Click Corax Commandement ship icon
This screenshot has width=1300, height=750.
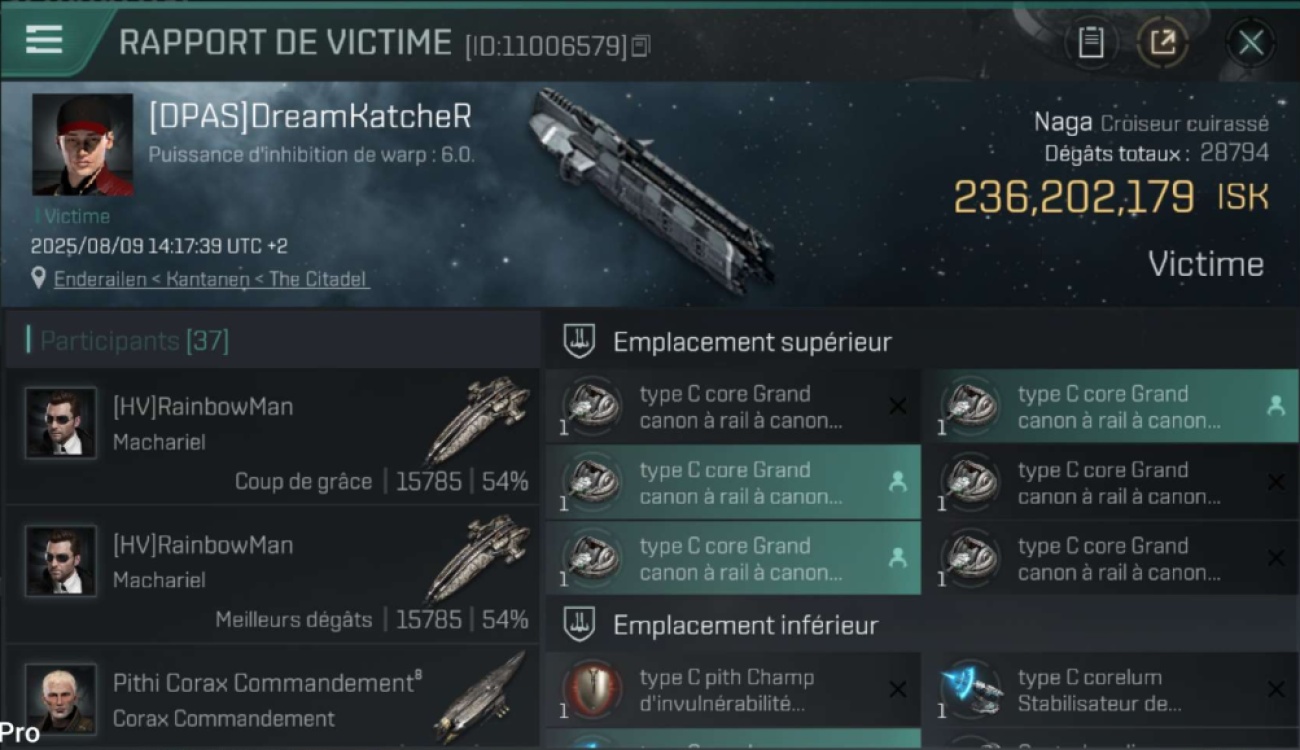point(480,698)
